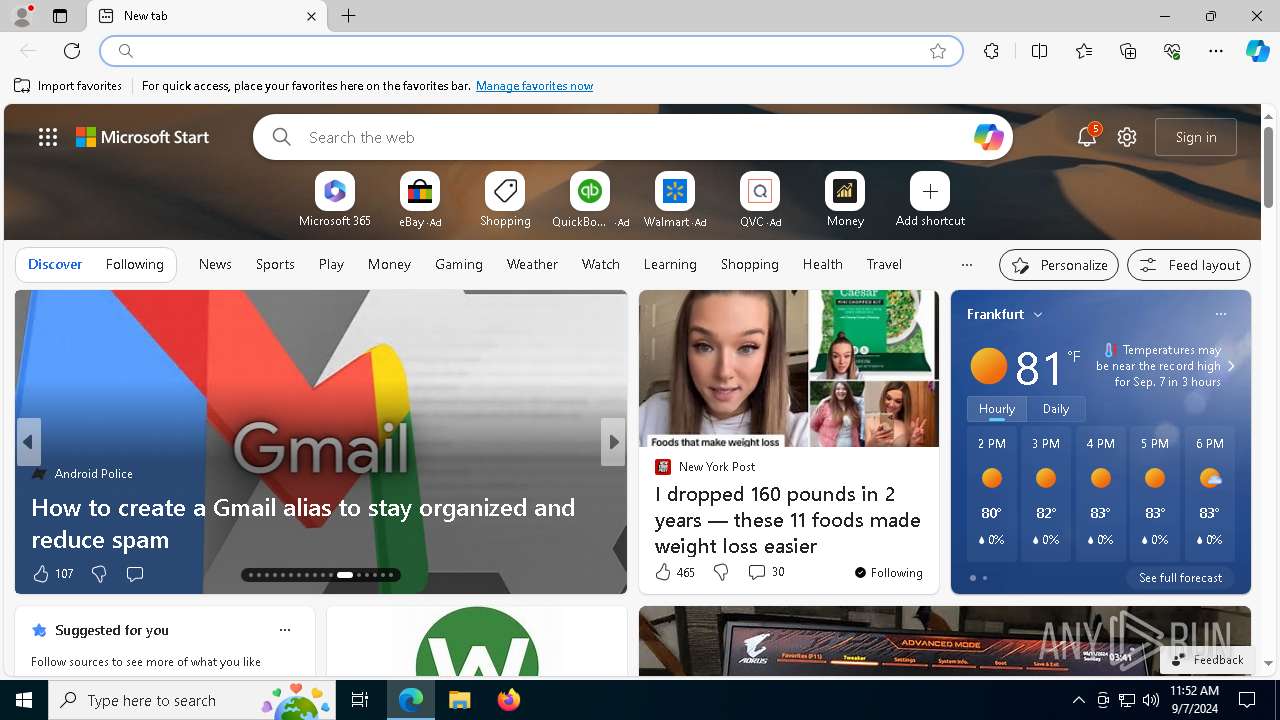The width and height of the screenshot is (1280, 720).
Task: Go to next carousel slide arrow
Action: (613, 442)
